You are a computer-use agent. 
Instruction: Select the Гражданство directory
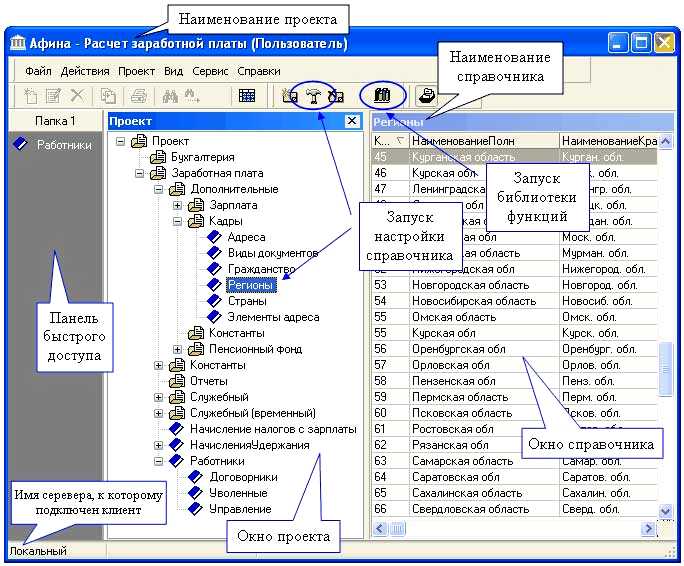click(261, 269)
